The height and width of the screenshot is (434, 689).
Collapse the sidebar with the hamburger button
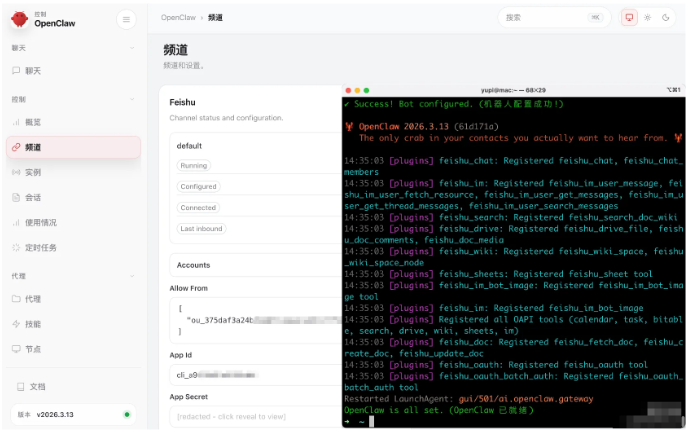click(125, 19)
